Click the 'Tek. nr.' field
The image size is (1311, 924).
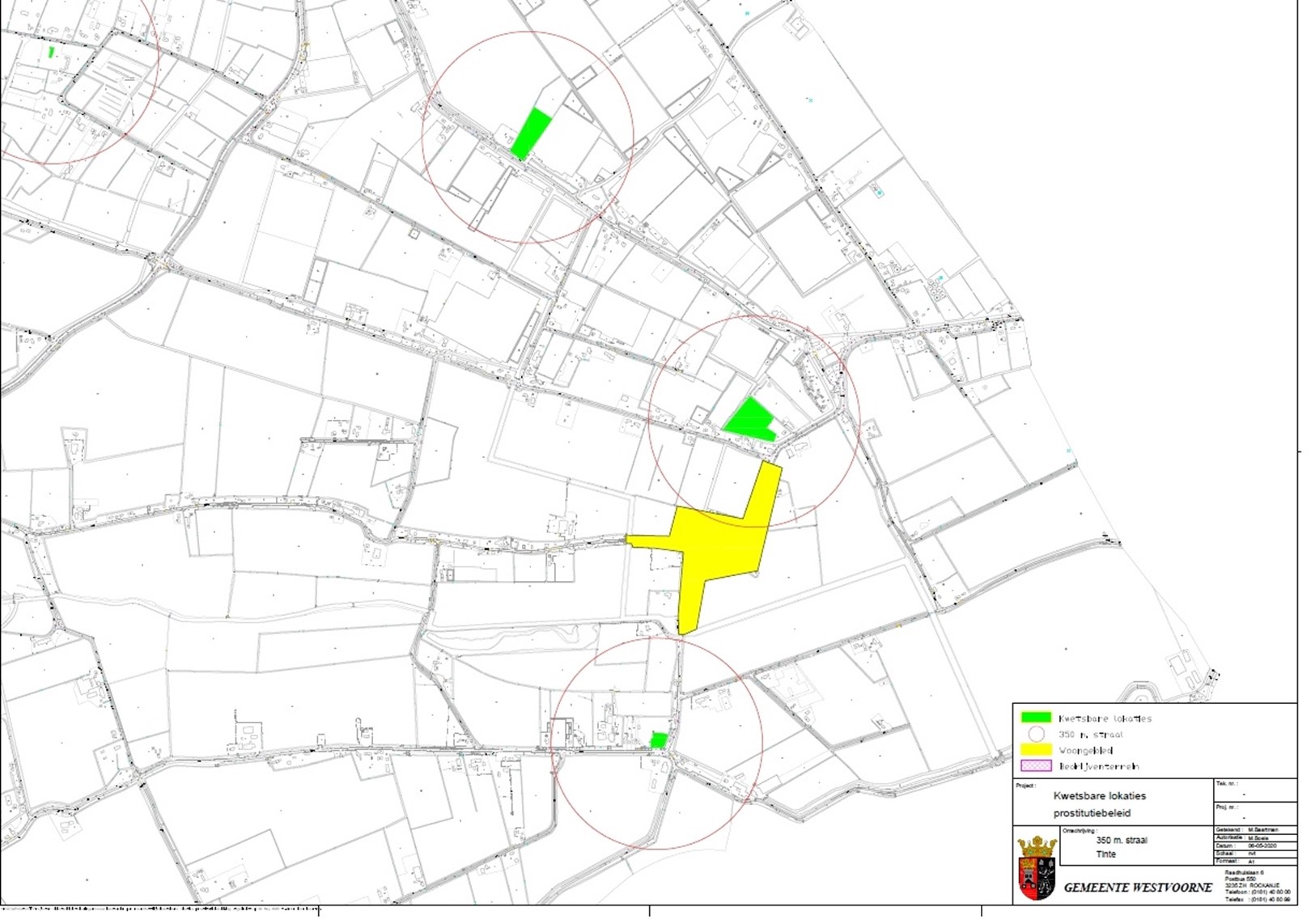pos(1256,790)
